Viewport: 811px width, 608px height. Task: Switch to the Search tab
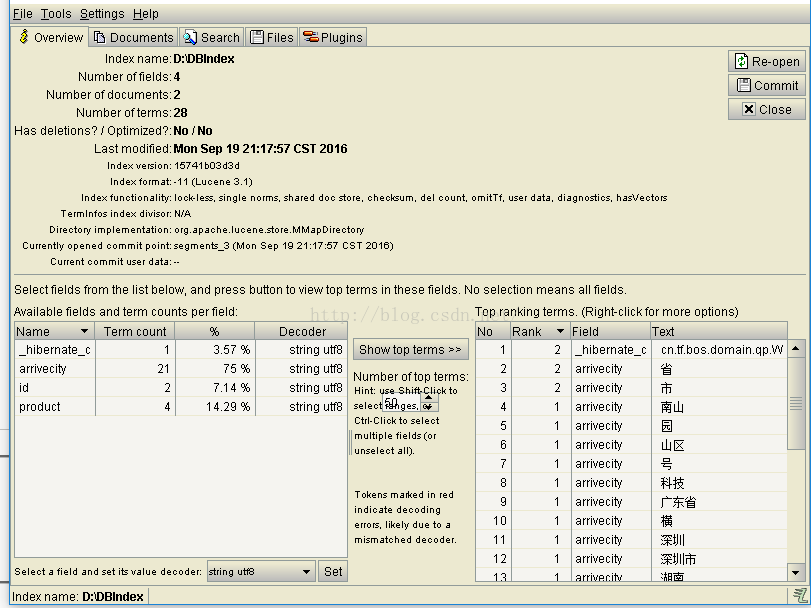click(212, 37)
